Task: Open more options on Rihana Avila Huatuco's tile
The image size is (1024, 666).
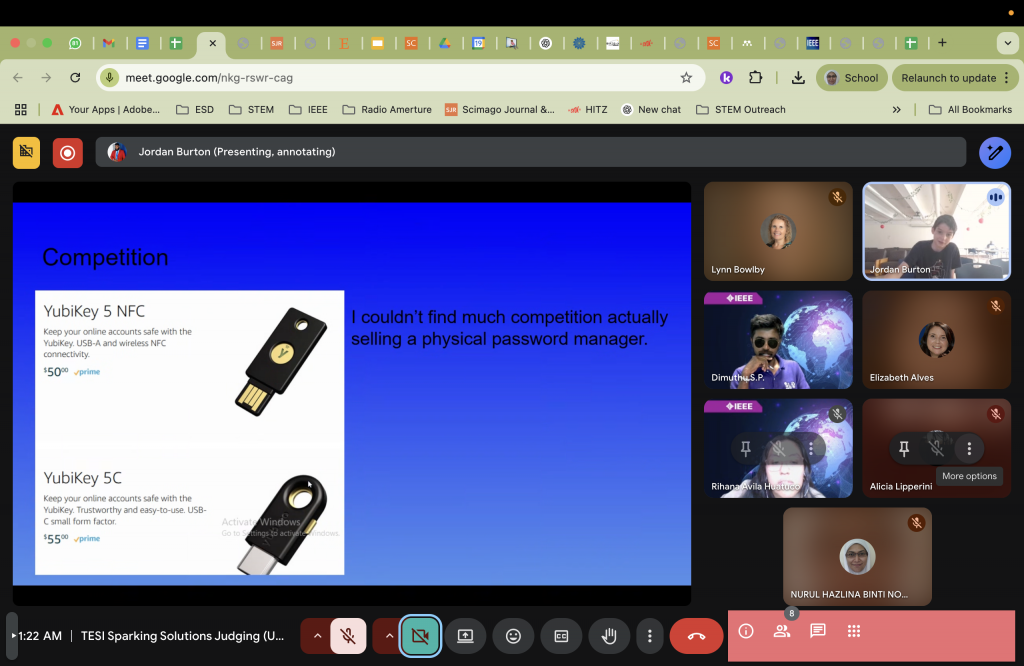Action: point(811,449)
